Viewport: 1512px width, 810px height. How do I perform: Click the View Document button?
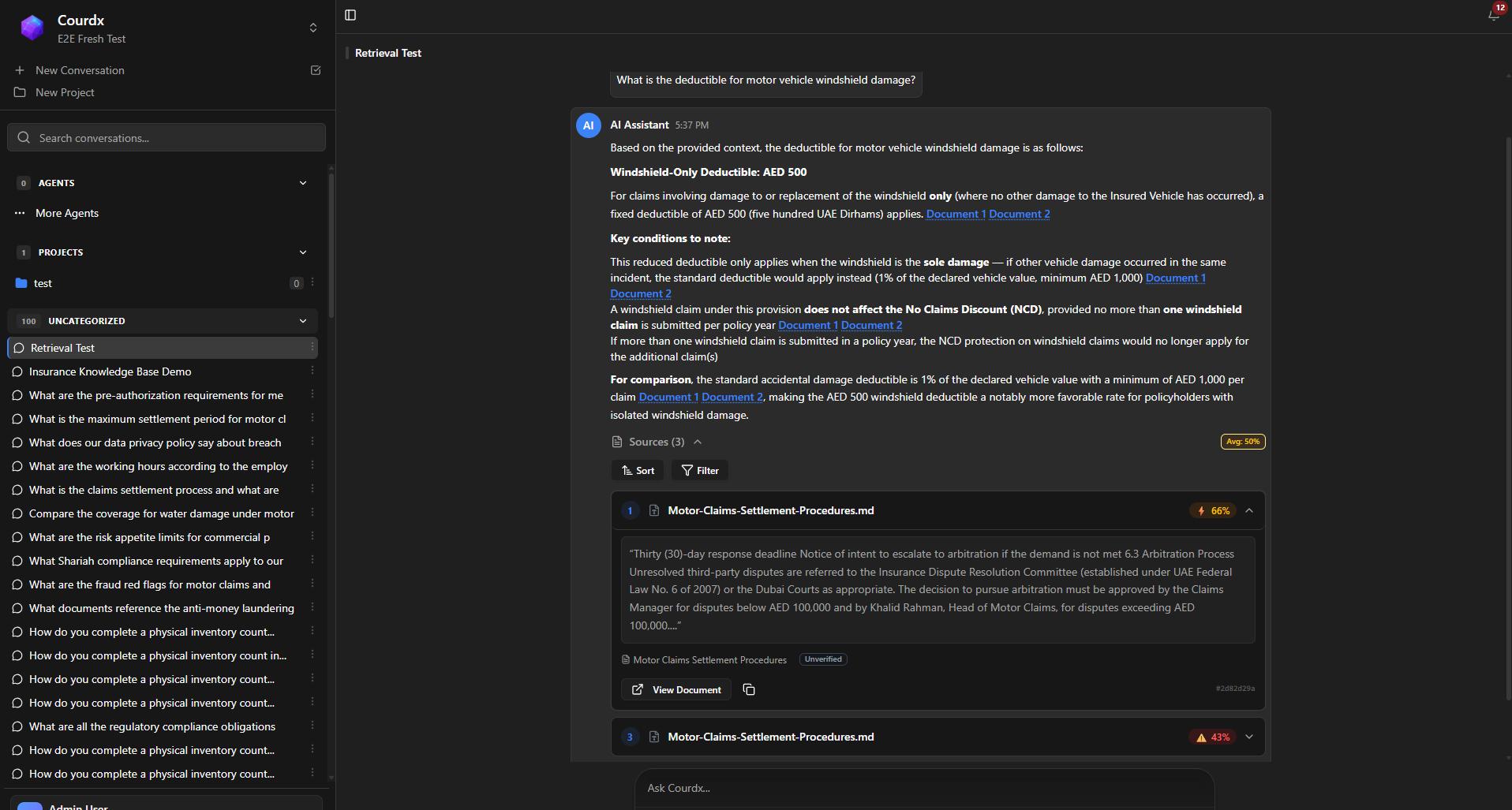coord(676,689)
